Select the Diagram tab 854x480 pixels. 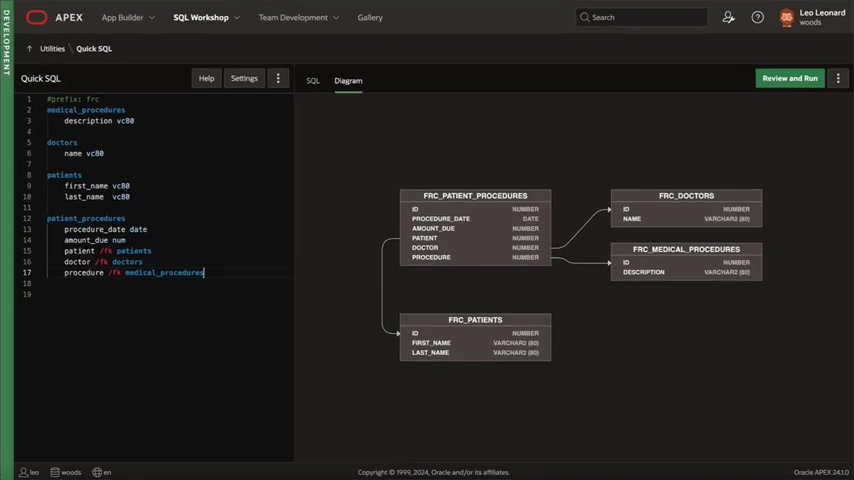348,80
